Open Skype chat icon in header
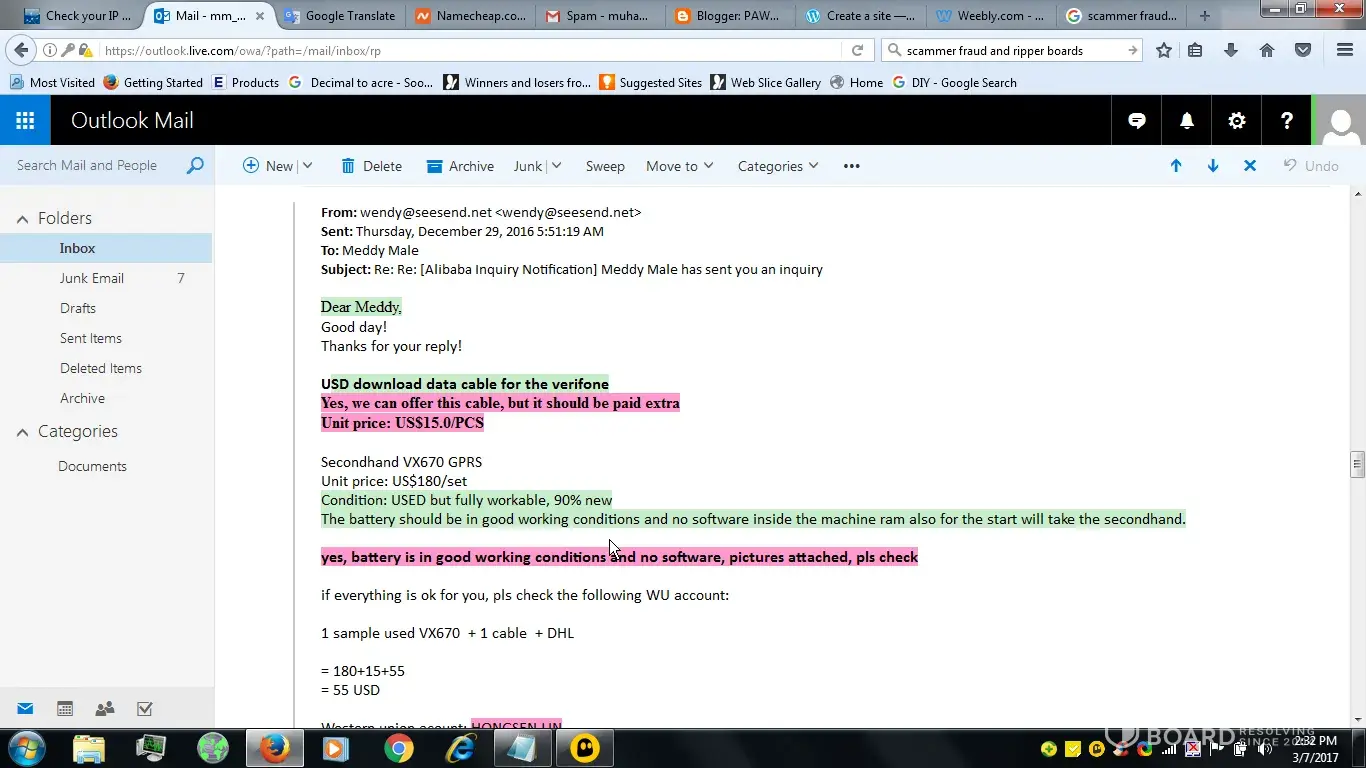 tap(1137, 121)
